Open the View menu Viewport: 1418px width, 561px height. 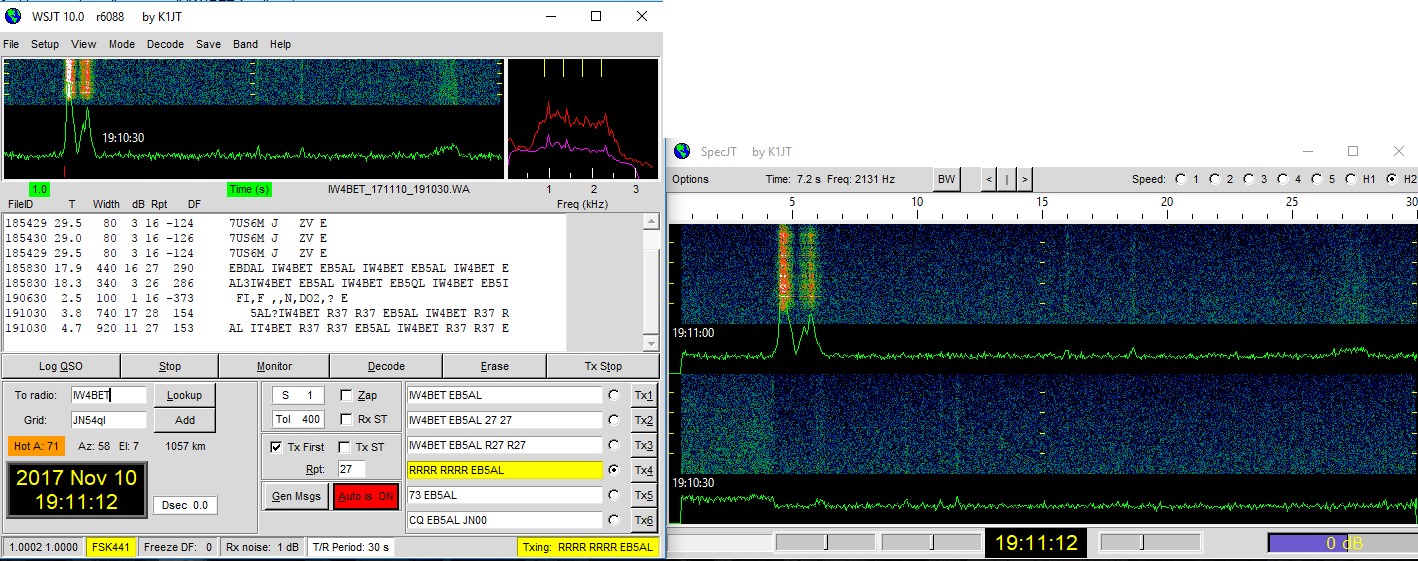(84, 44)
